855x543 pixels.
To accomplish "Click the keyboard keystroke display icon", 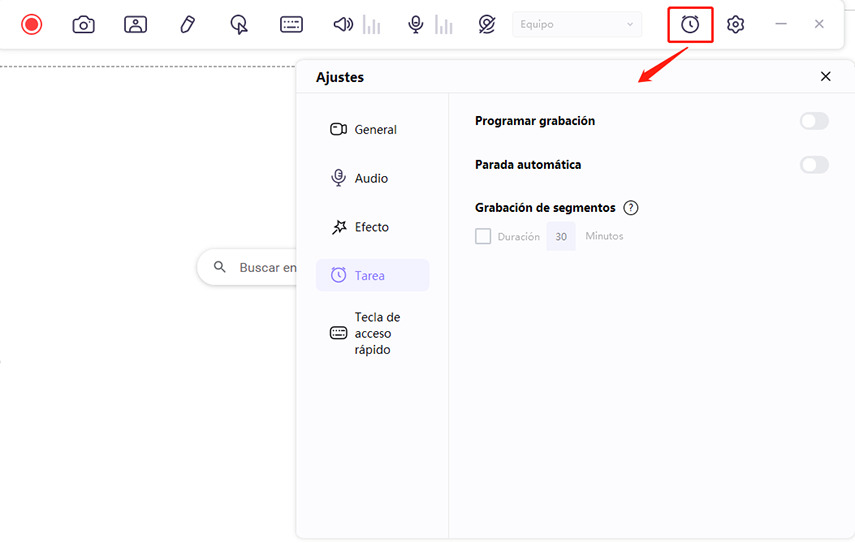I will pos(291,24).
